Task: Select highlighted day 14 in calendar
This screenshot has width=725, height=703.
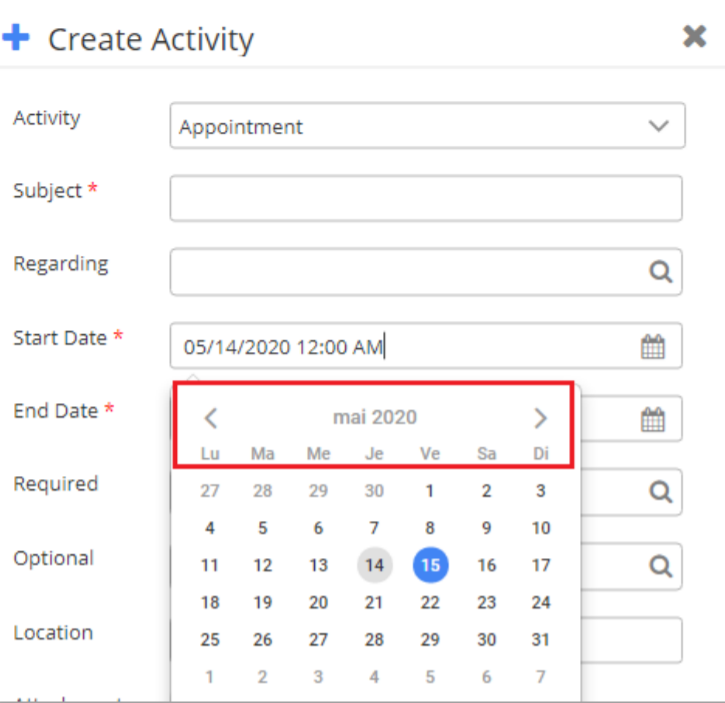Action: click(x=374, y=565)
